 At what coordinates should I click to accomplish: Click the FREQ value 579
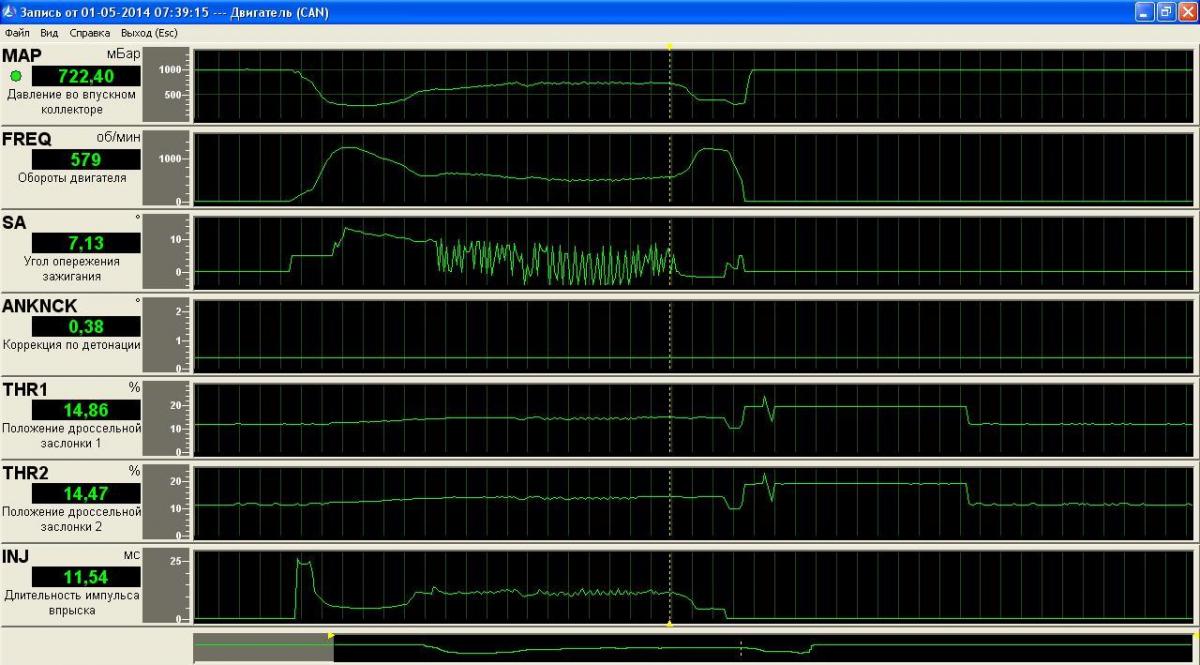86,160
